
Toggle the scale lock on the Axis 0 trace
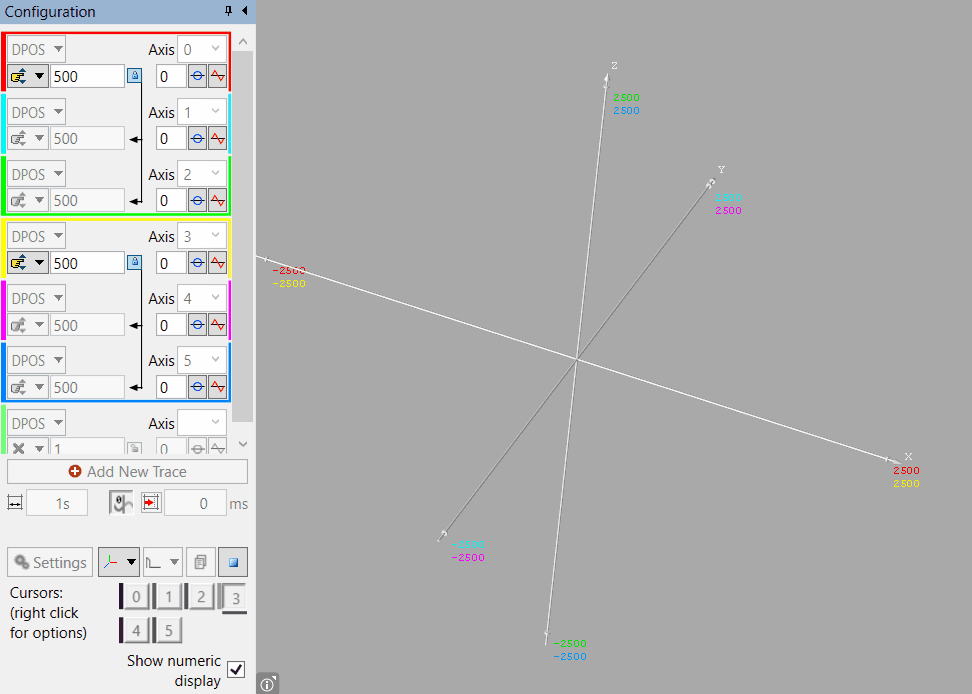point(135,76)
